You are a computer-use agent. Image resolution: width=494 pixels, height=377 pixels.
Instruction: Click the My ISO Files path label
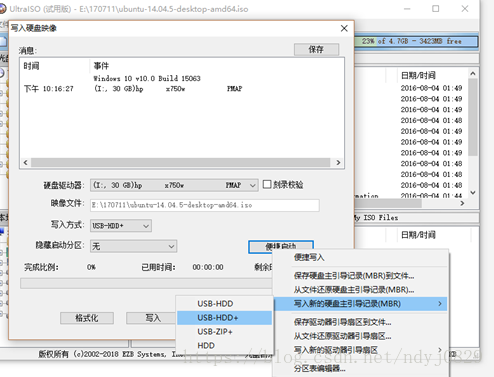(376, 218)
